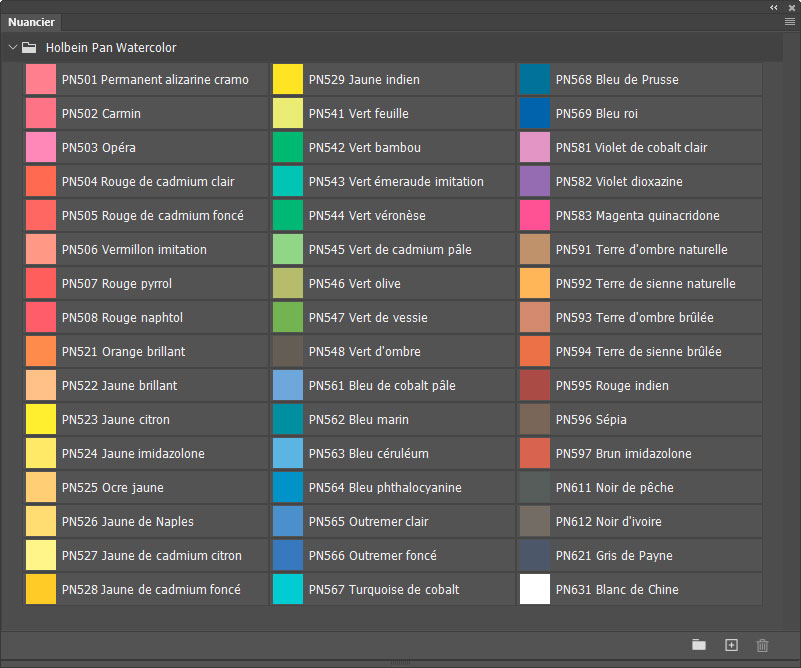Click PN631 Blanc de Chine swatch
The height and width of the screenshot is (668, 801).
pos(535,590)
